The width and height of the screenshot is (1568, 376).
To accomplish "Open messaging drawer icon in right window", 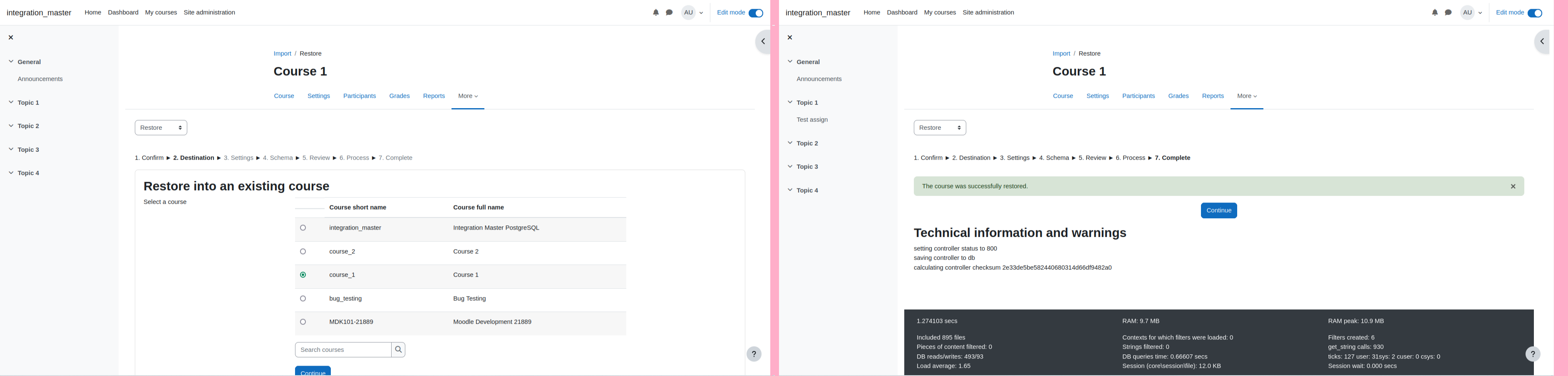I will (1448, 13).
